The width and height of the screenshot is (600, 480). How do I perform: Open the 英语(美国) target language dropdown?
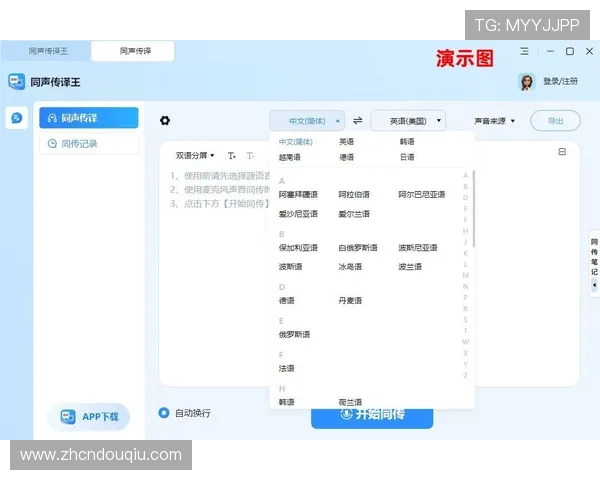pyautogui.click(x=408, y=121)
